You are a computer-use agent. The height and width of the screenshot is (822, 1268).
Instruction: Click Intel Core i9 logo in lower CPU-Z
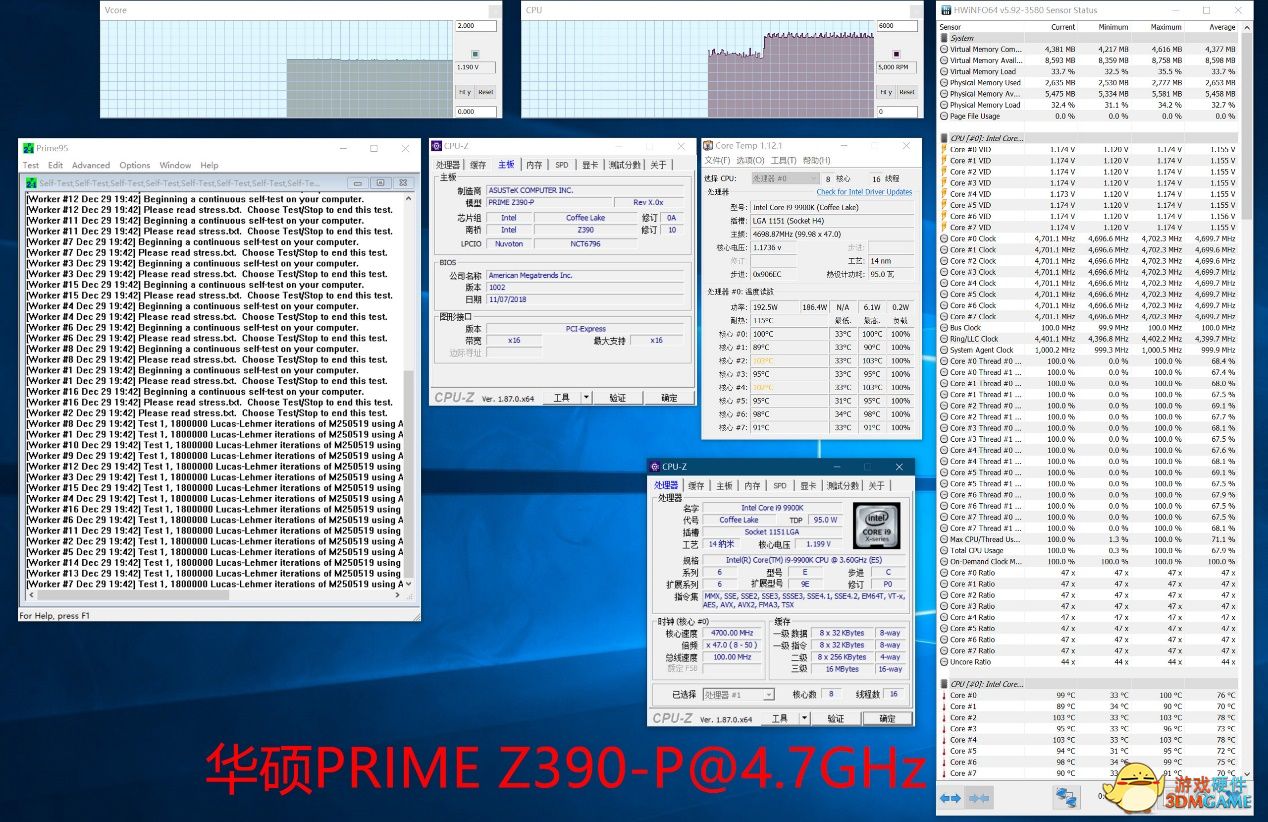878,525
